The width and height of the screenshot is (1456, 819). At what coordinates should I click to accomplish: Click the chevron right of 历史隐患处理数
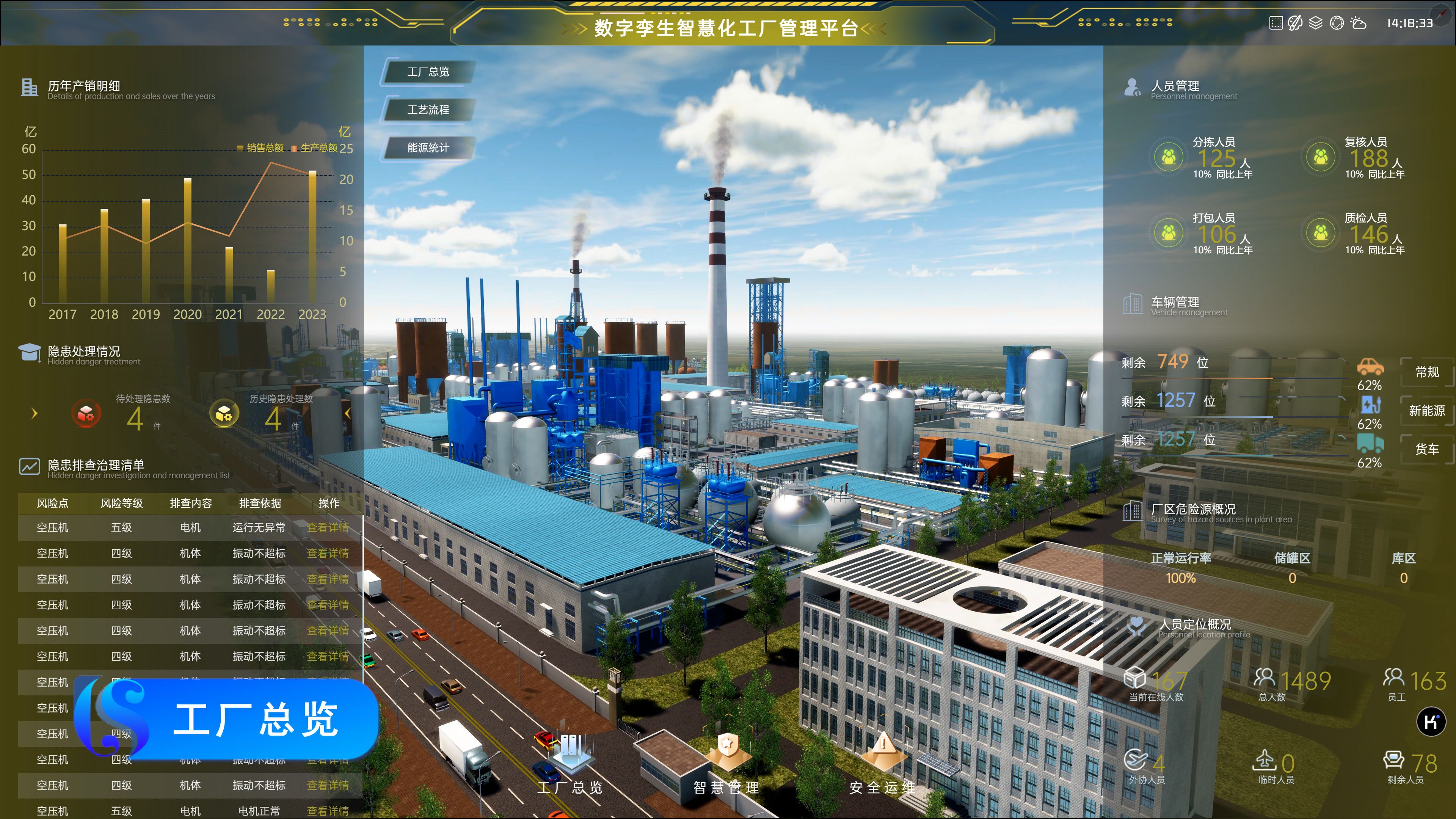348,413
